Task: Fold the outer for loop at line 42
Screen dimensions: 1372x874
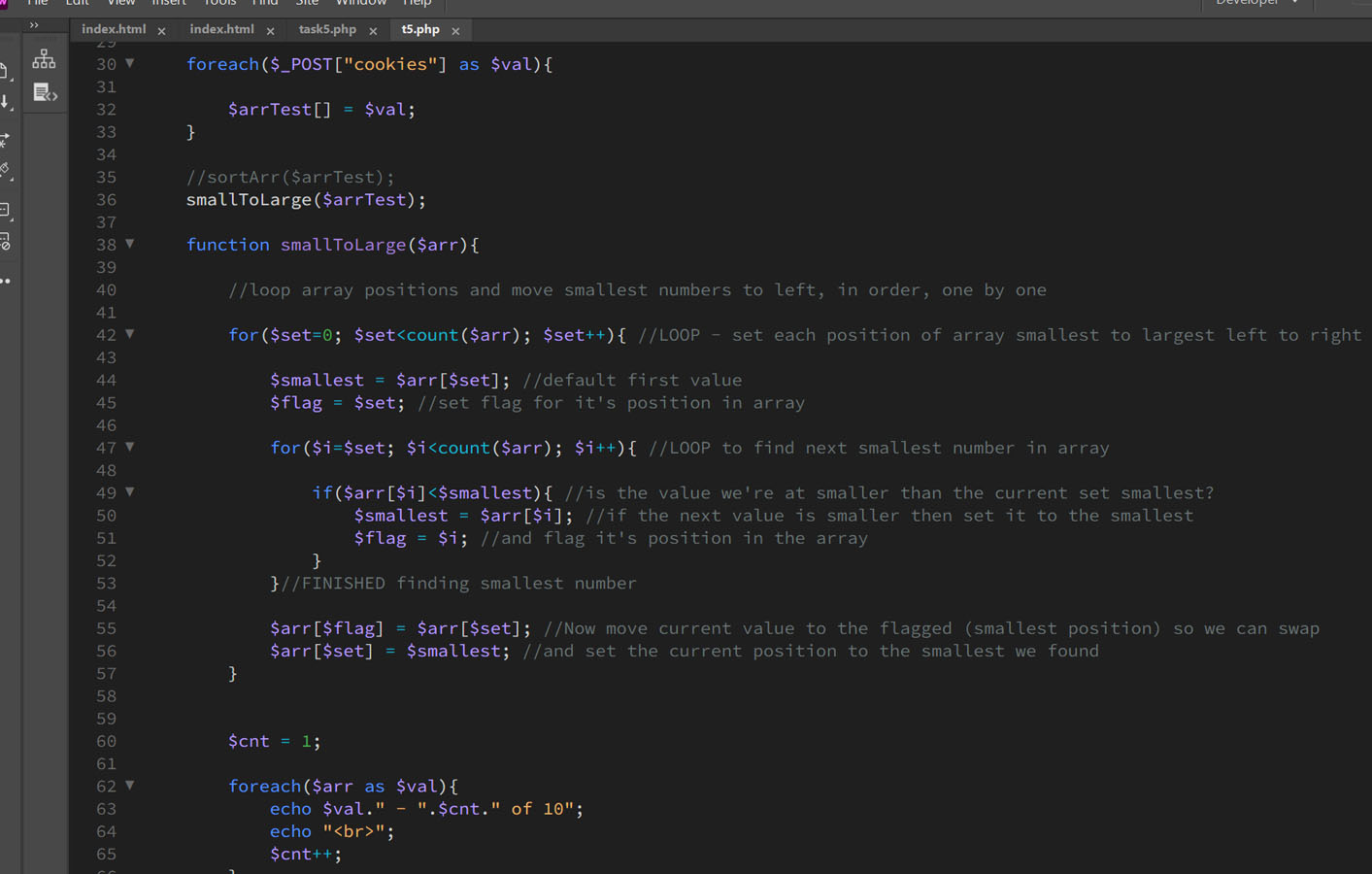Action: pyautogui.click(x=129, y=334)
